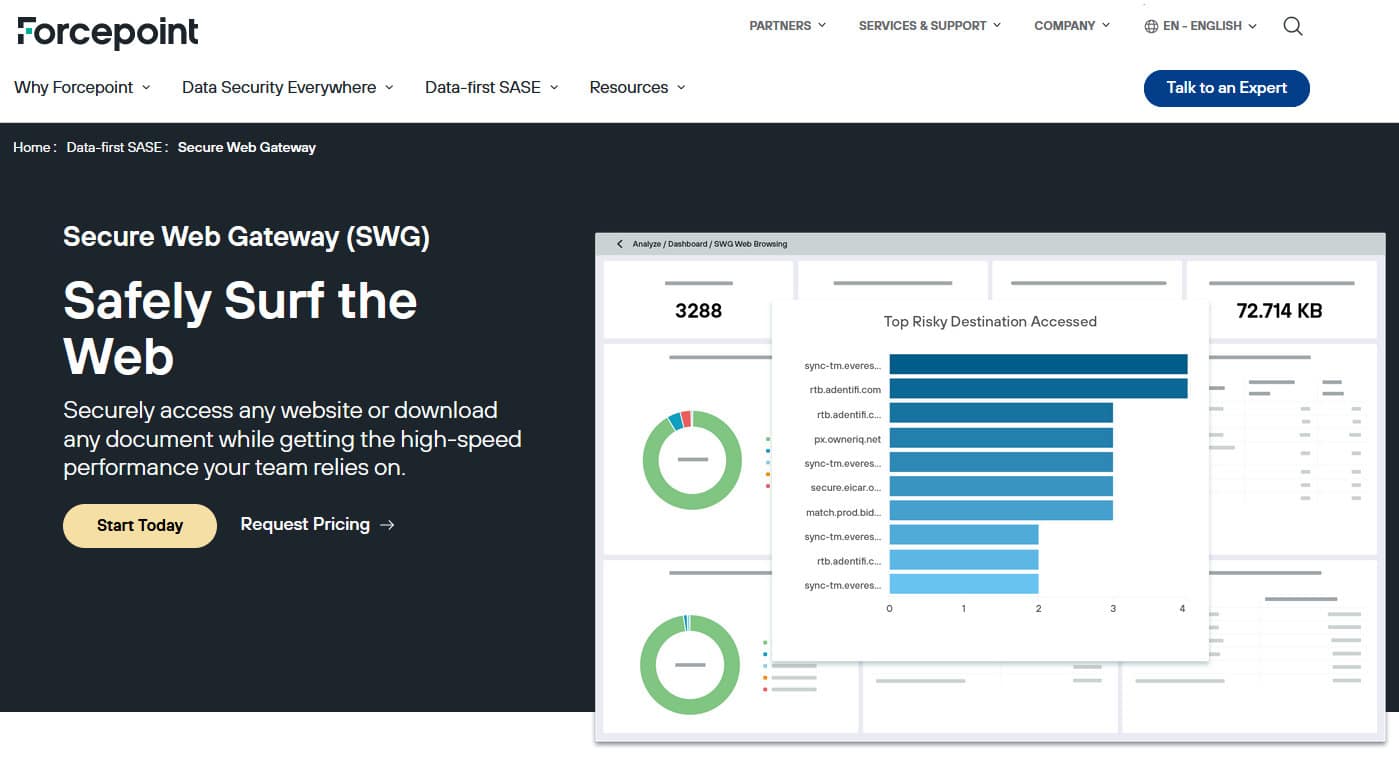Screen dimensions: 1399x764
Task: Click the rtb.adentifi.com label
Action: point(845,390)
